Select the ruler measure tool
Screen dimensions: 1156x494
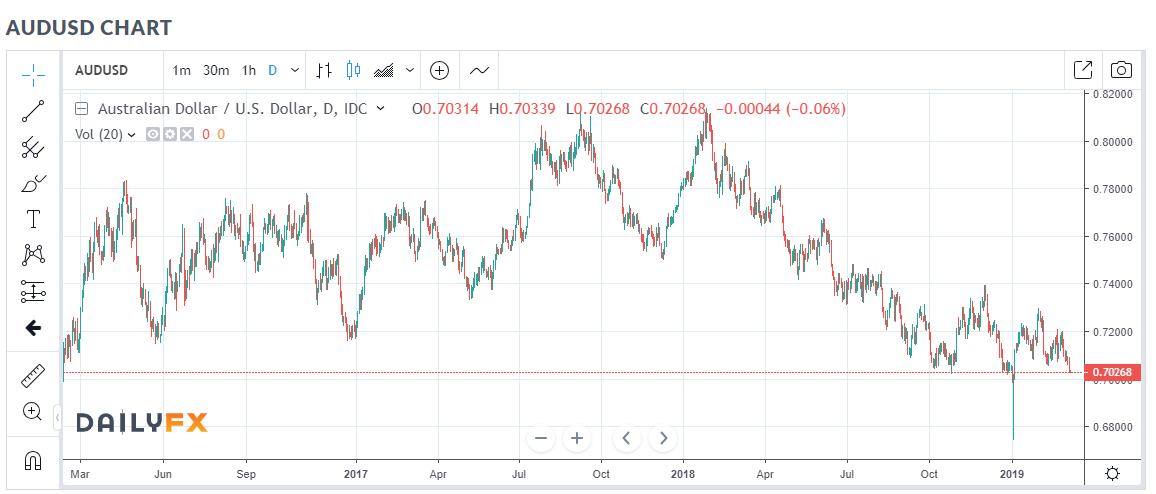[x=33, y=376]
